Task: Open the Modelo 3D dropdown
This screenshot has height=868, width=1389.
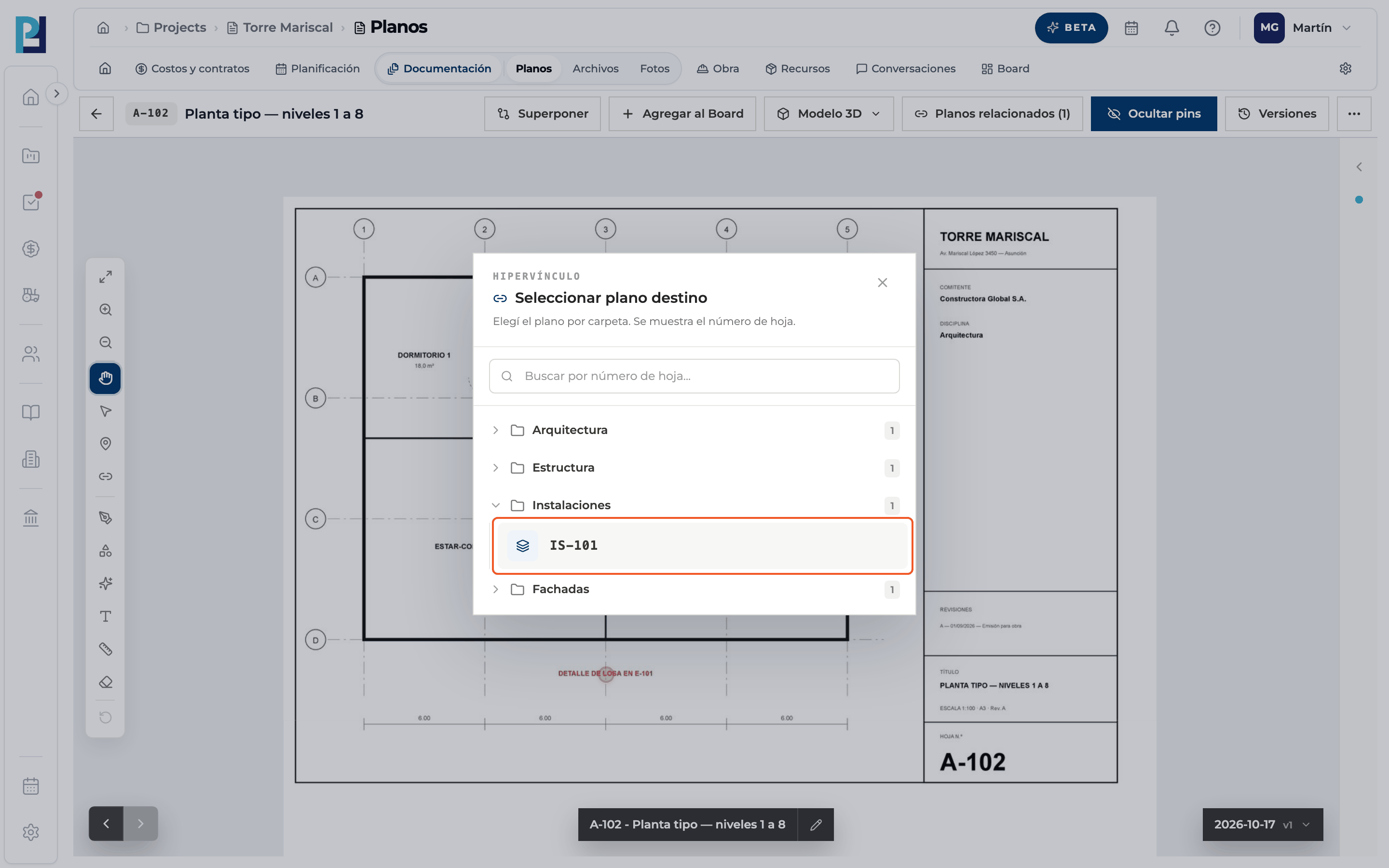Action: tap(829, 114)
